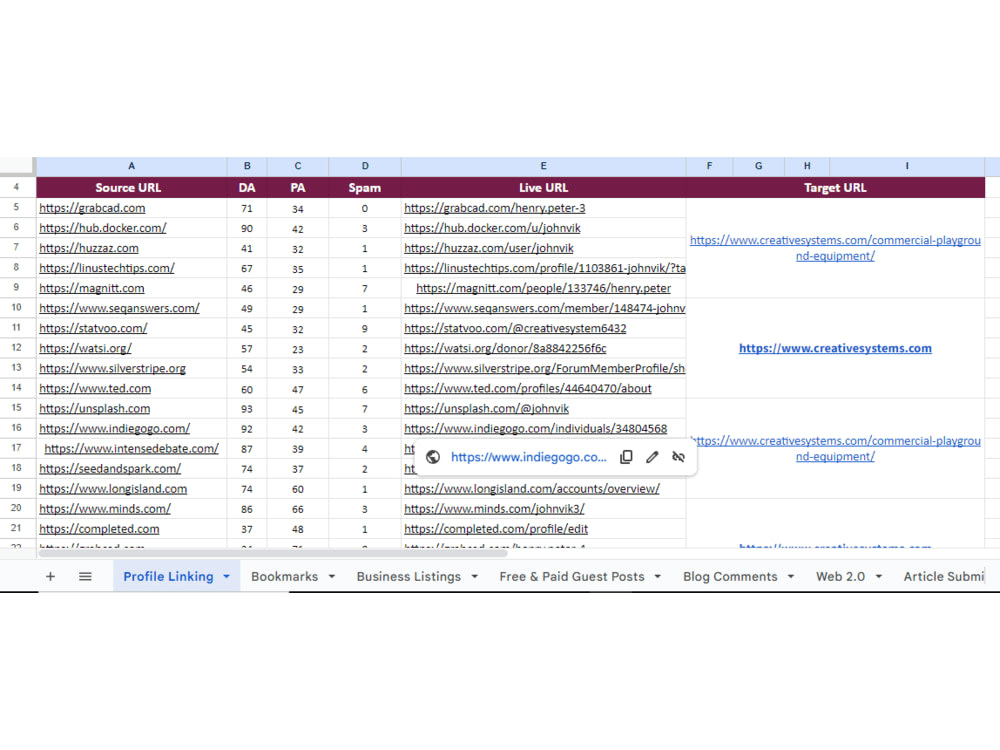Switch to the Article Submi sheet tab
This screenshot has width=1000, height=750.
pyautogui.click(x=944, y=577)
